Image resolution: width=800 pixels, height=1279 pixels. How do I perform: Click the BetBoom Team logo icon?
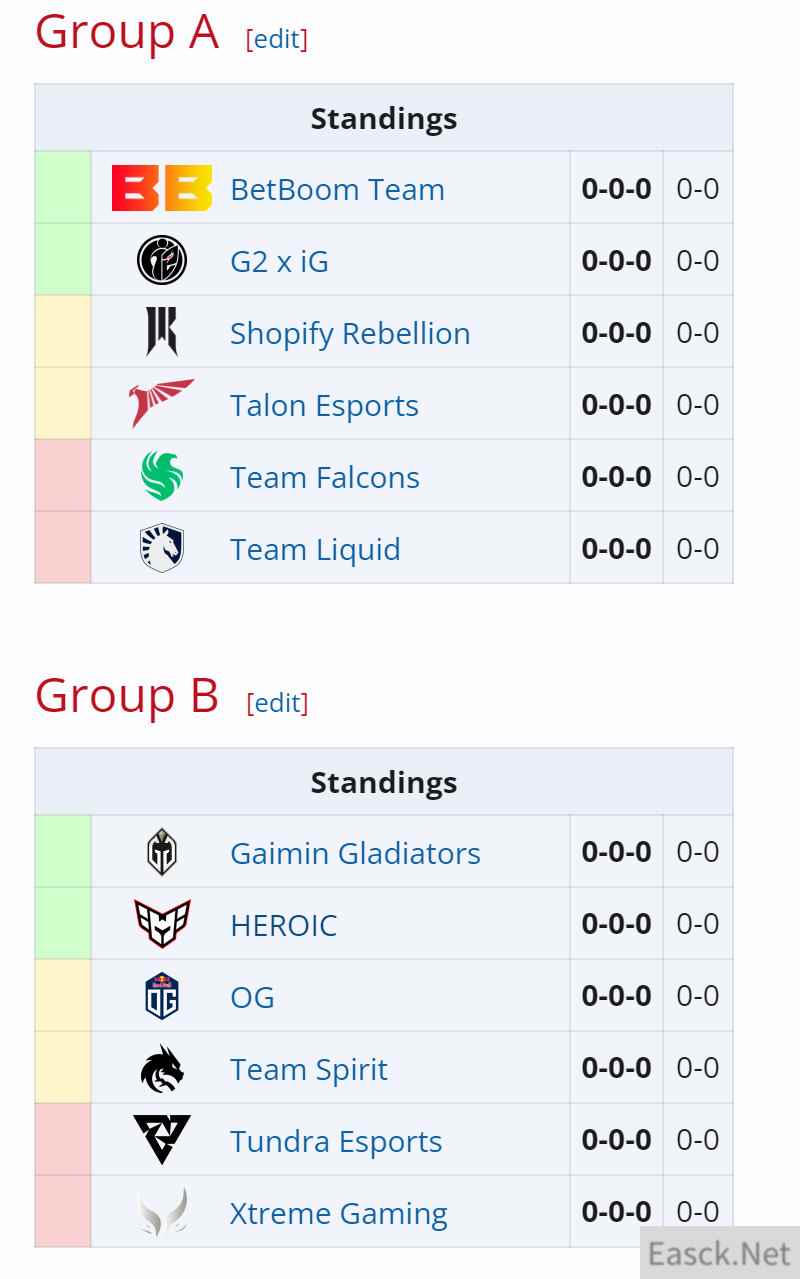[x=162, y=188]
